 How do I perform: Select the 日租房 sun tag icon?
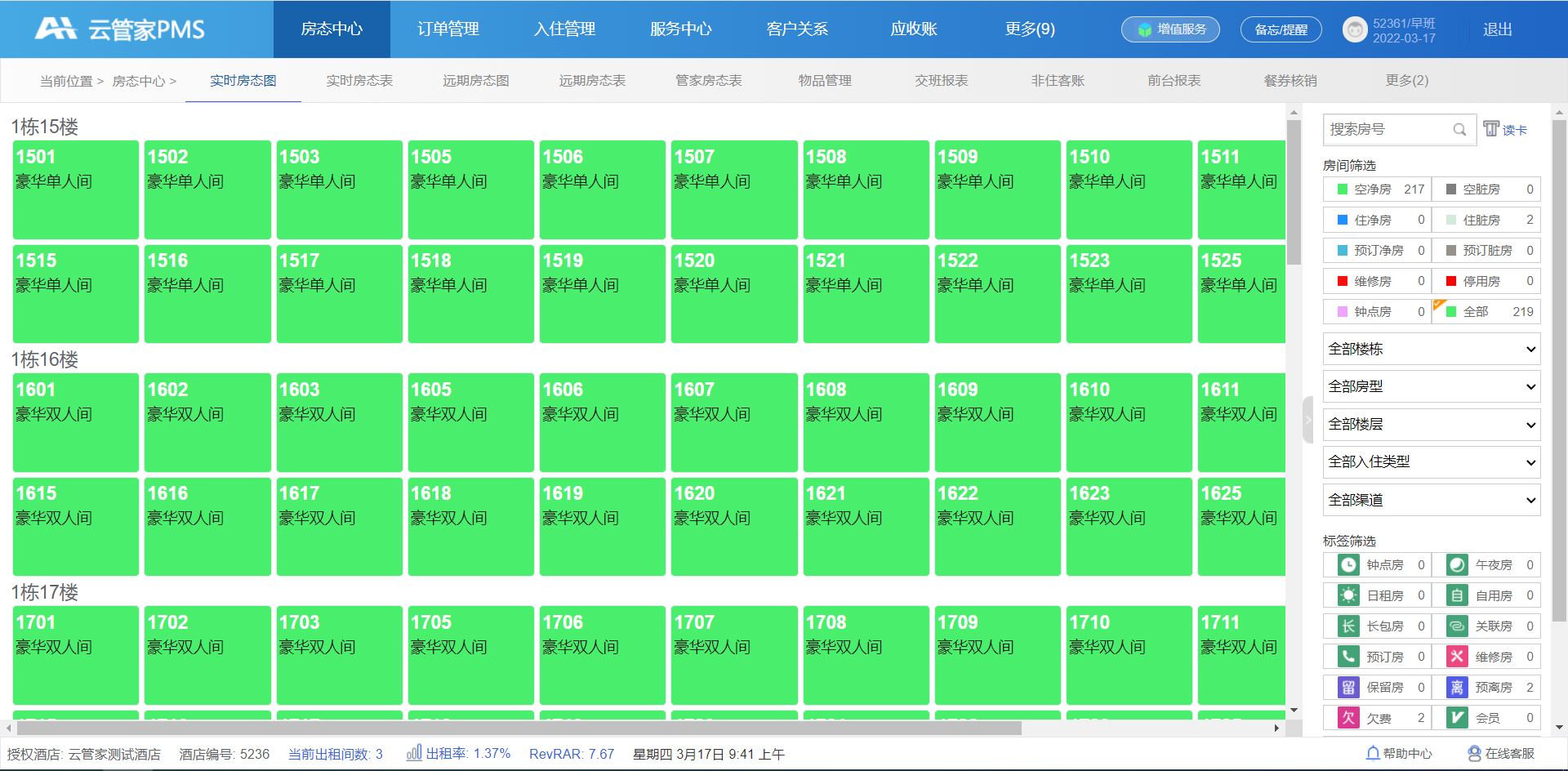pyautogui.click(x=1348, y=596)
